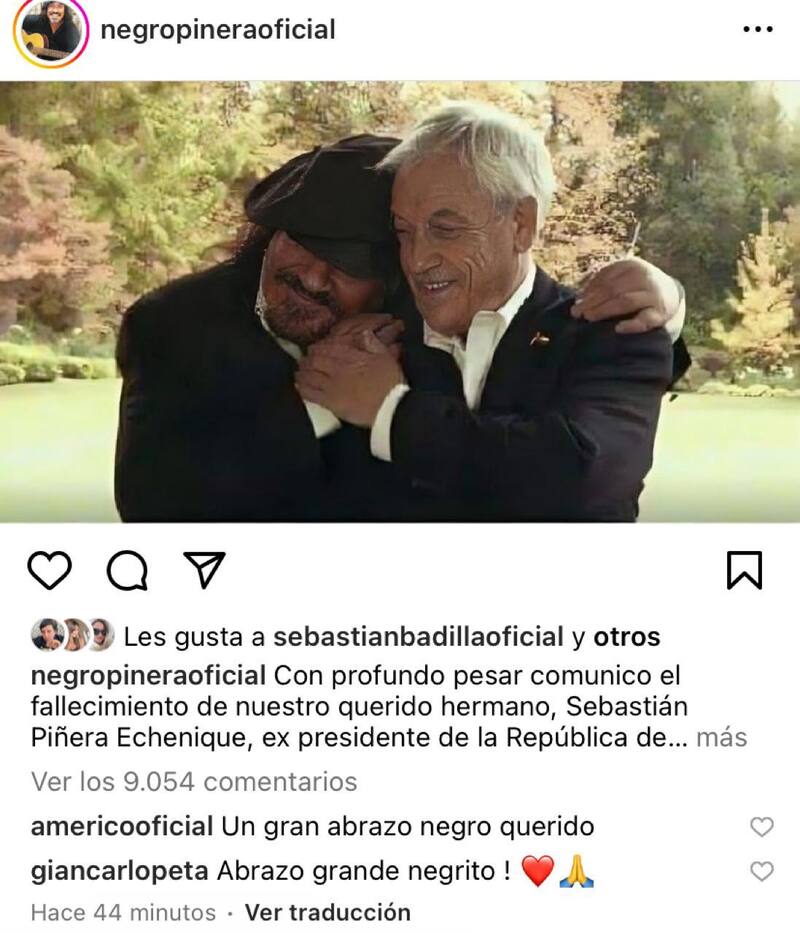Tap Ver traducción link
The height and width of the screenshot is (933, 800).
328,912
